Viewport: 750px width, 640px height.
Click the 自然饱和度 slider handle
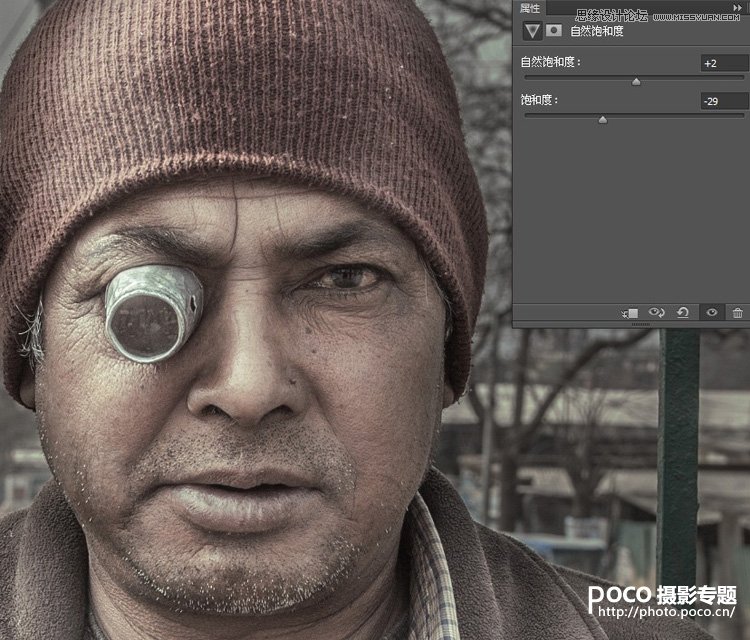click(636, 82)
